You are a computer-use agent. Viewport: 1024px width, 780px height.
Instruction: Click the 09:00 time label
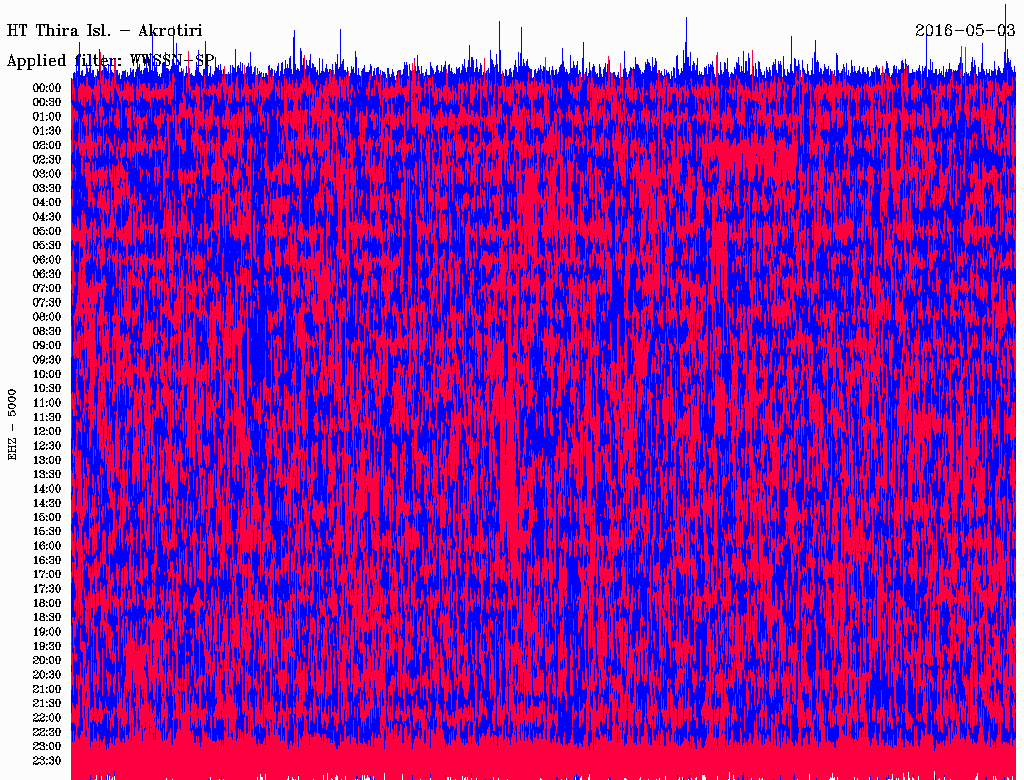pyautogui.click(x=47, y=346)
